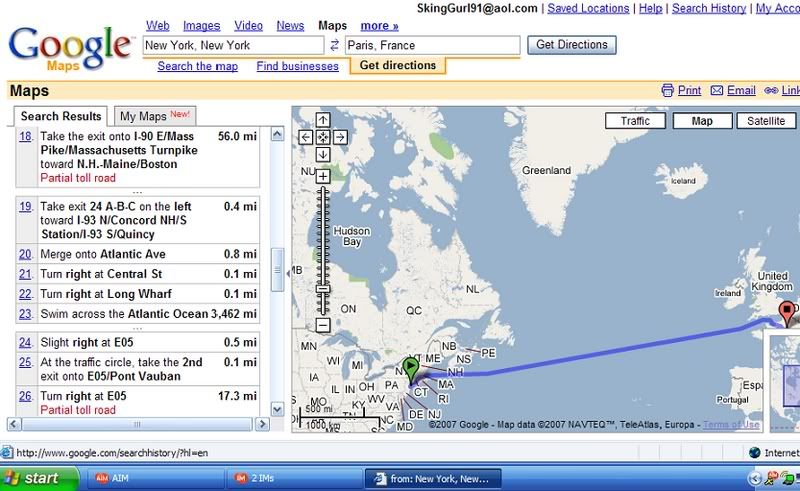Click the zoom level slider handle

[323, 290]
